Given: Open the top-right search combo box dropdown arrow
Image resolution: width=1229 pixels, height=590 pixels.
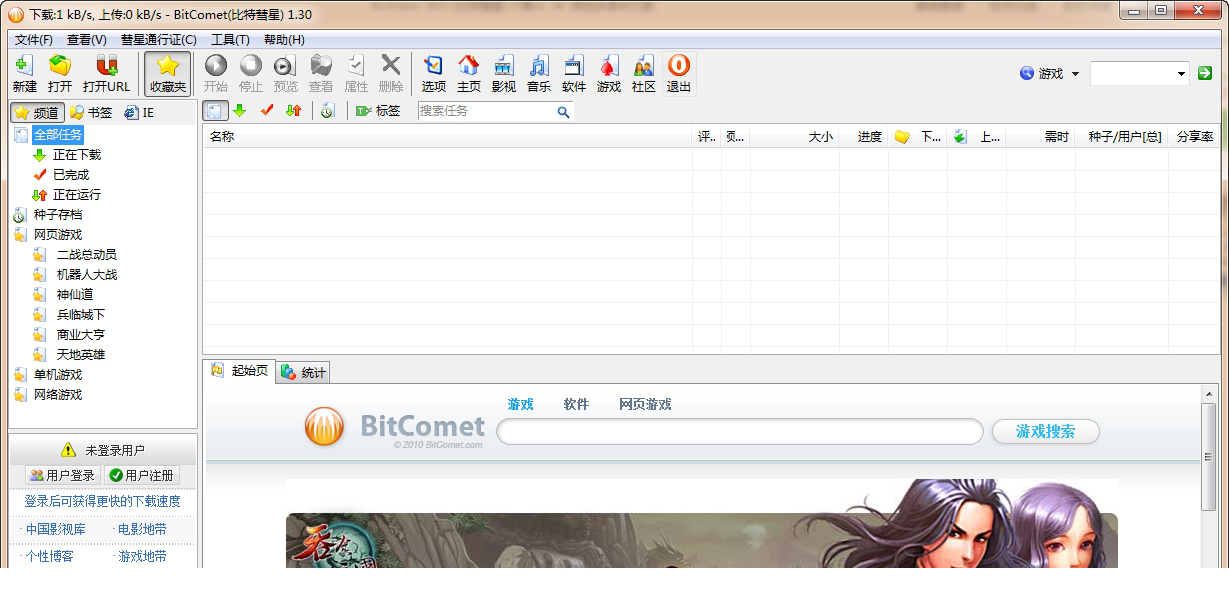Looking at the screenshot, I should click(x=1181, y=74).
